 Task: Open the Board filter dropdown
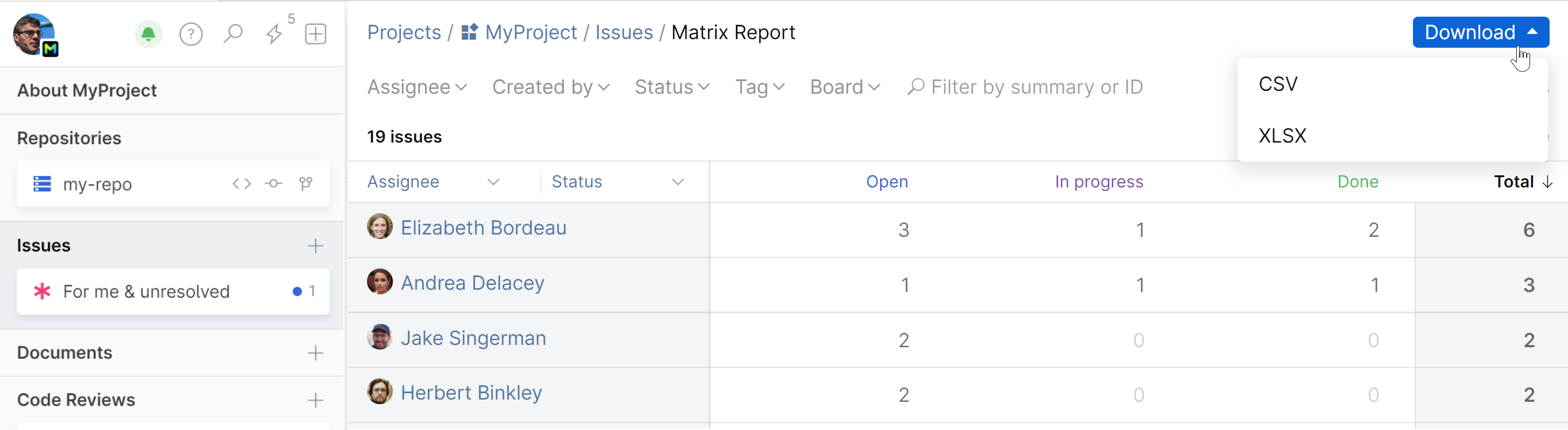point(844,87)
